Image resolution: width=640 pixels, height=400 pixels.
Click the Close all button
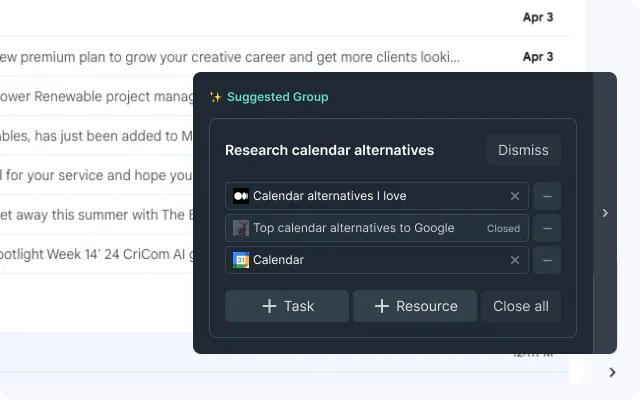(521, 306)
